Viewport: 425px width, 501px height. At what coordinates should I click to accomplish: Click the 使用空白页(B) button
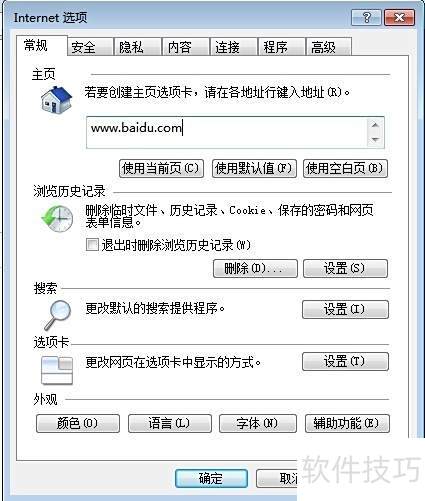pos(345,168)
